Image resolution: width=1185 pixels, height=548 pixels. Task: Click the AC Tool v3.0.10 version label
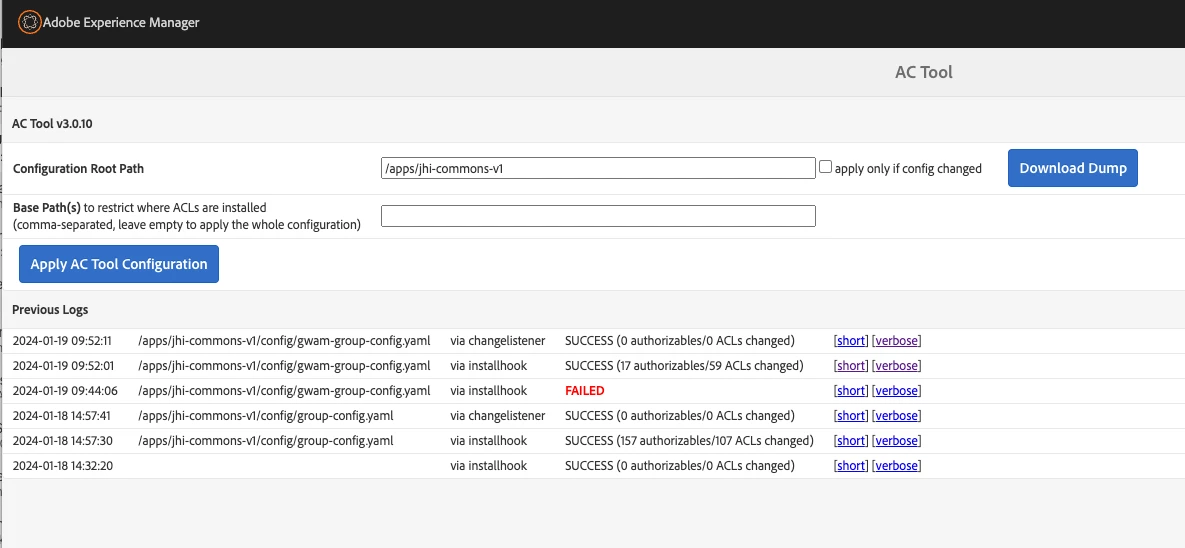tap(52, 124)
